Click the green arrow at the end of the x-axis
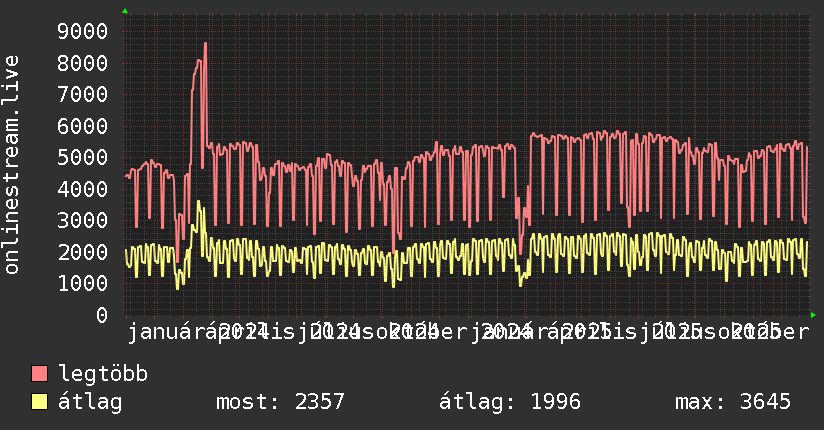 pyautogui.click(x=813, y=315)
